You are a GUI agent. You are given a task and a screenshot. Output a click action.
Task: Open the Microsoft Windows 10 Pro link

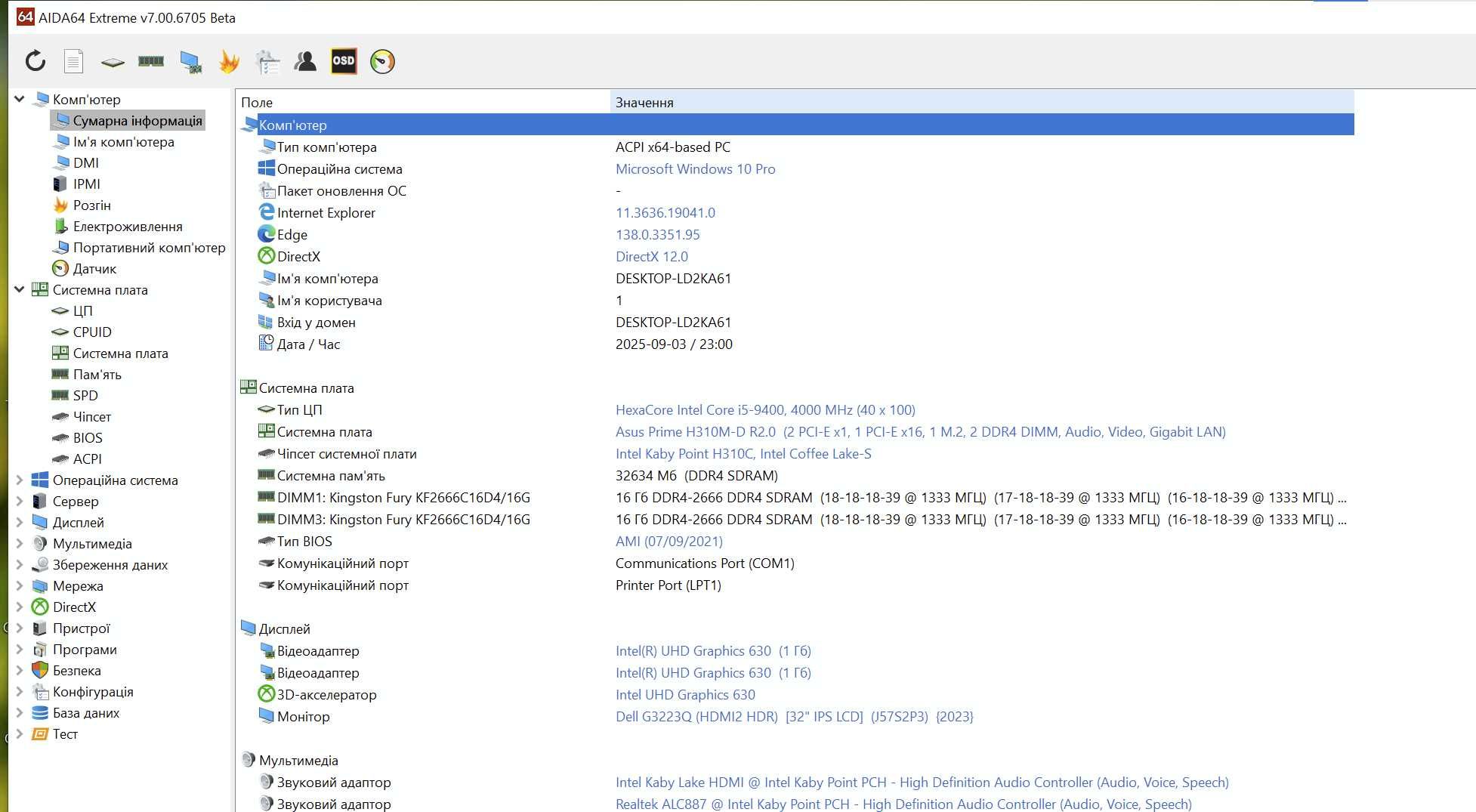click(x=695, y=169)
